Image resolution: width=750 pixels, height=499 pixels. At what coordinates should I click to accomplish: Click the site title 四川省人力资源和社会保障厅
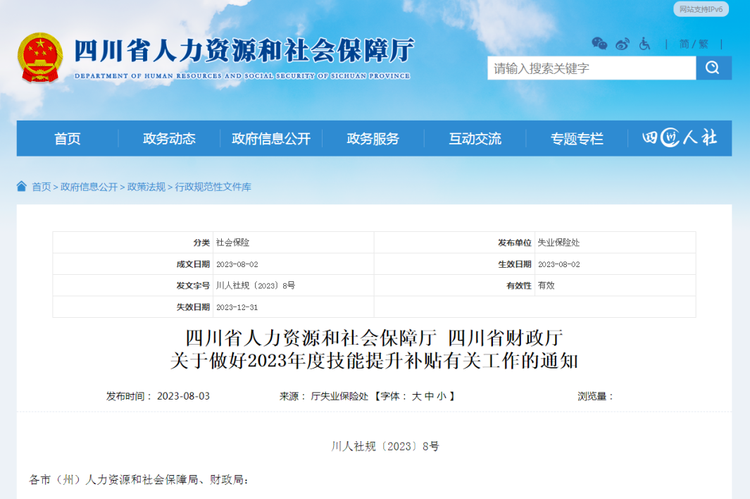click(244, 50)
